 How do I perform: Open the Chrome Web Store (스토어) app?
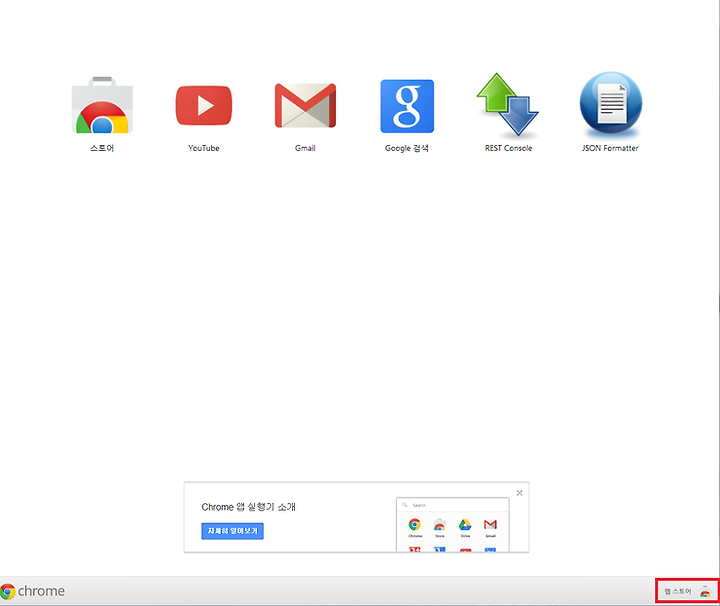pos(102,105)
